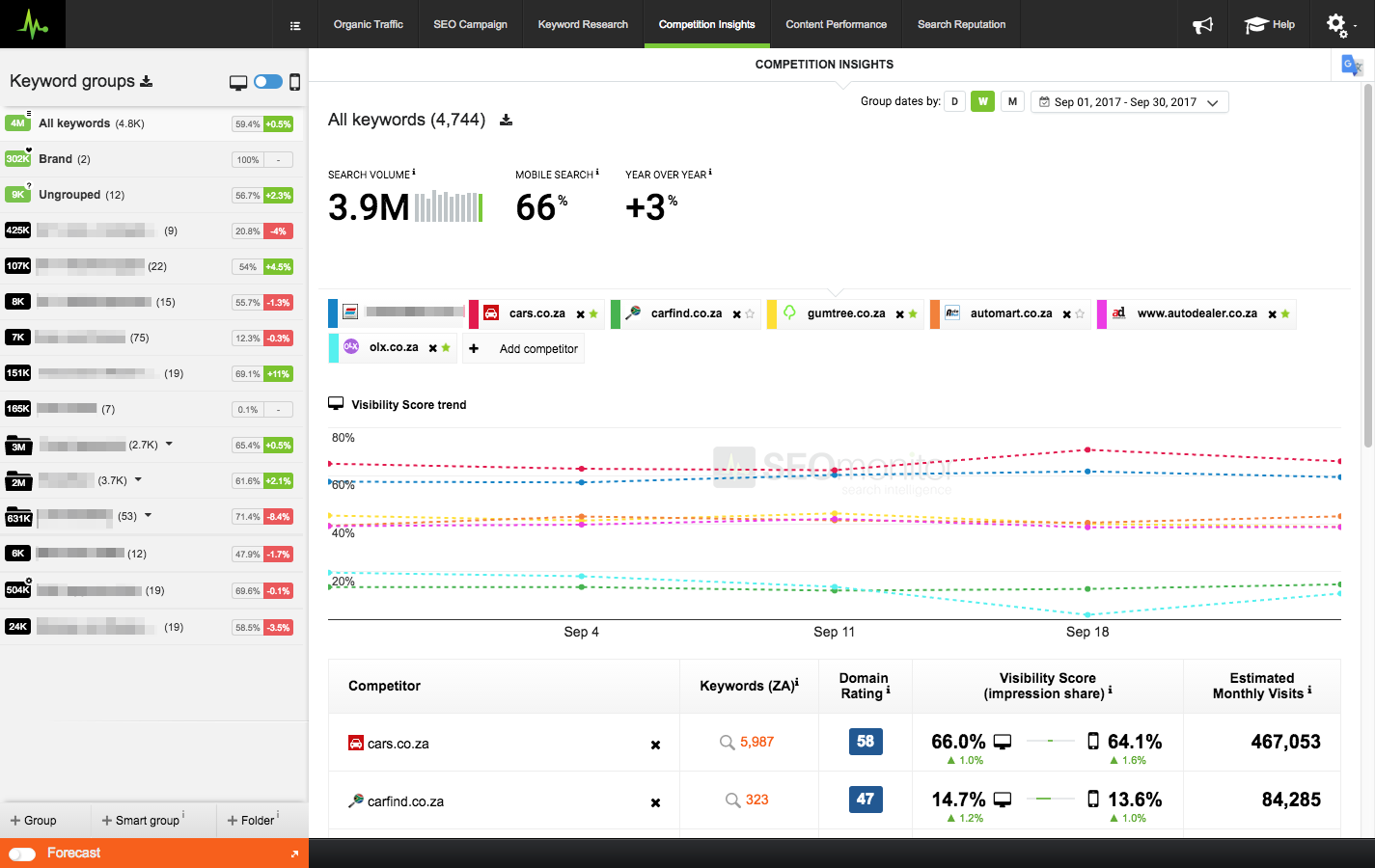Switch to the Organic Traffic tab

[x=369, y=25]
